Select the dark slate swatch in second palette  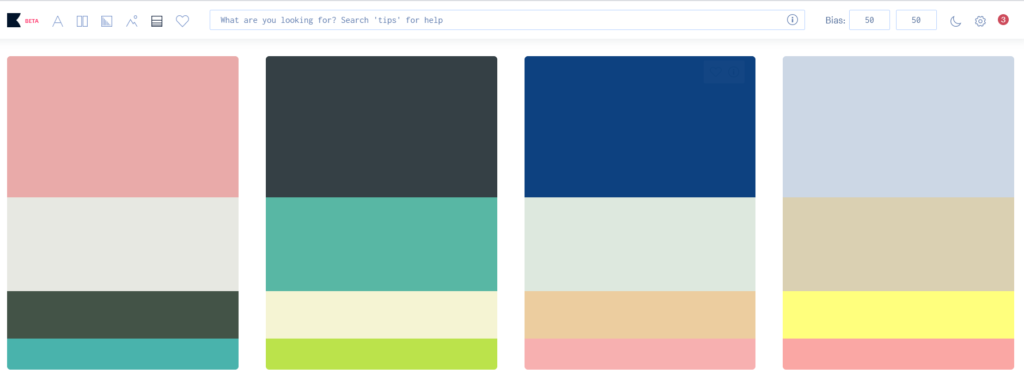(381, 127)
